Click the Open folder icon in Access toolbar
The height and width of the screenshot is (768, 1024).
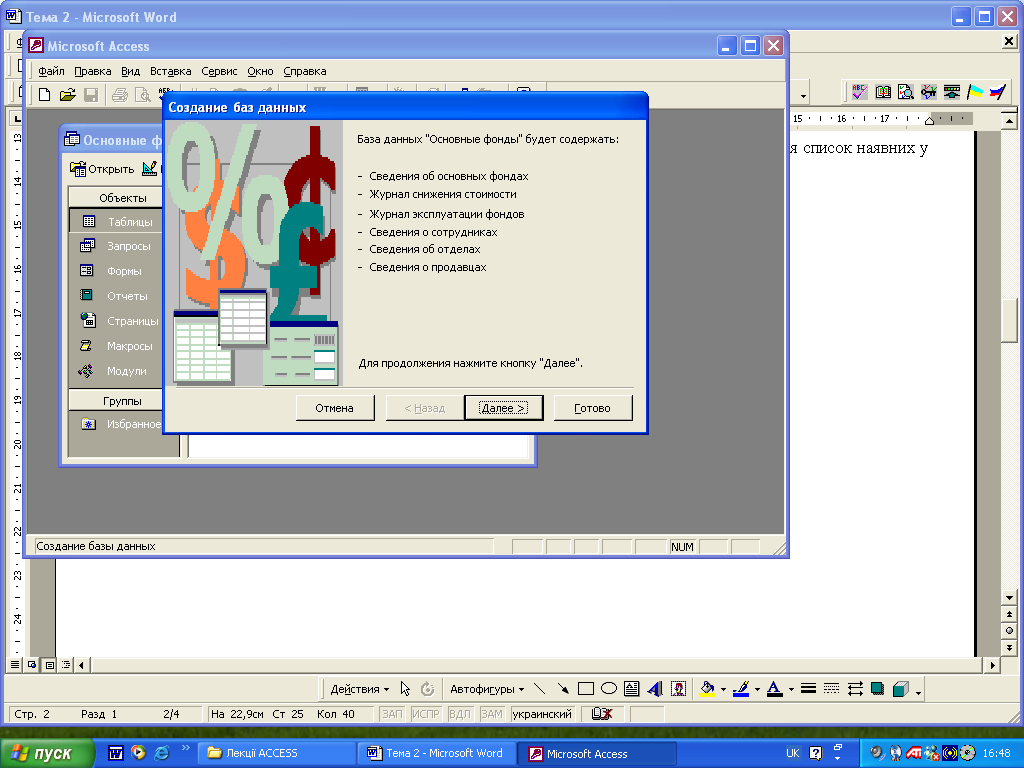click(67, 95)
